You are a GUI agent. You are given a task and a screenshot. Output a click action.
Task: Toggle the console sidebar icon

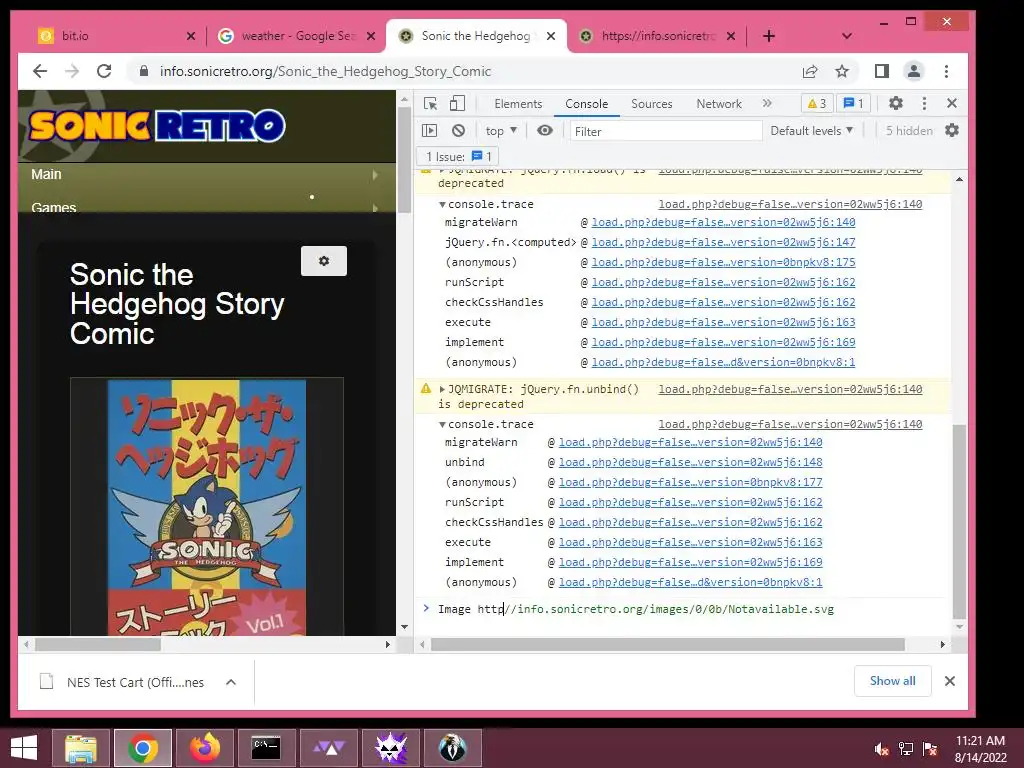[x=430, y=131]
